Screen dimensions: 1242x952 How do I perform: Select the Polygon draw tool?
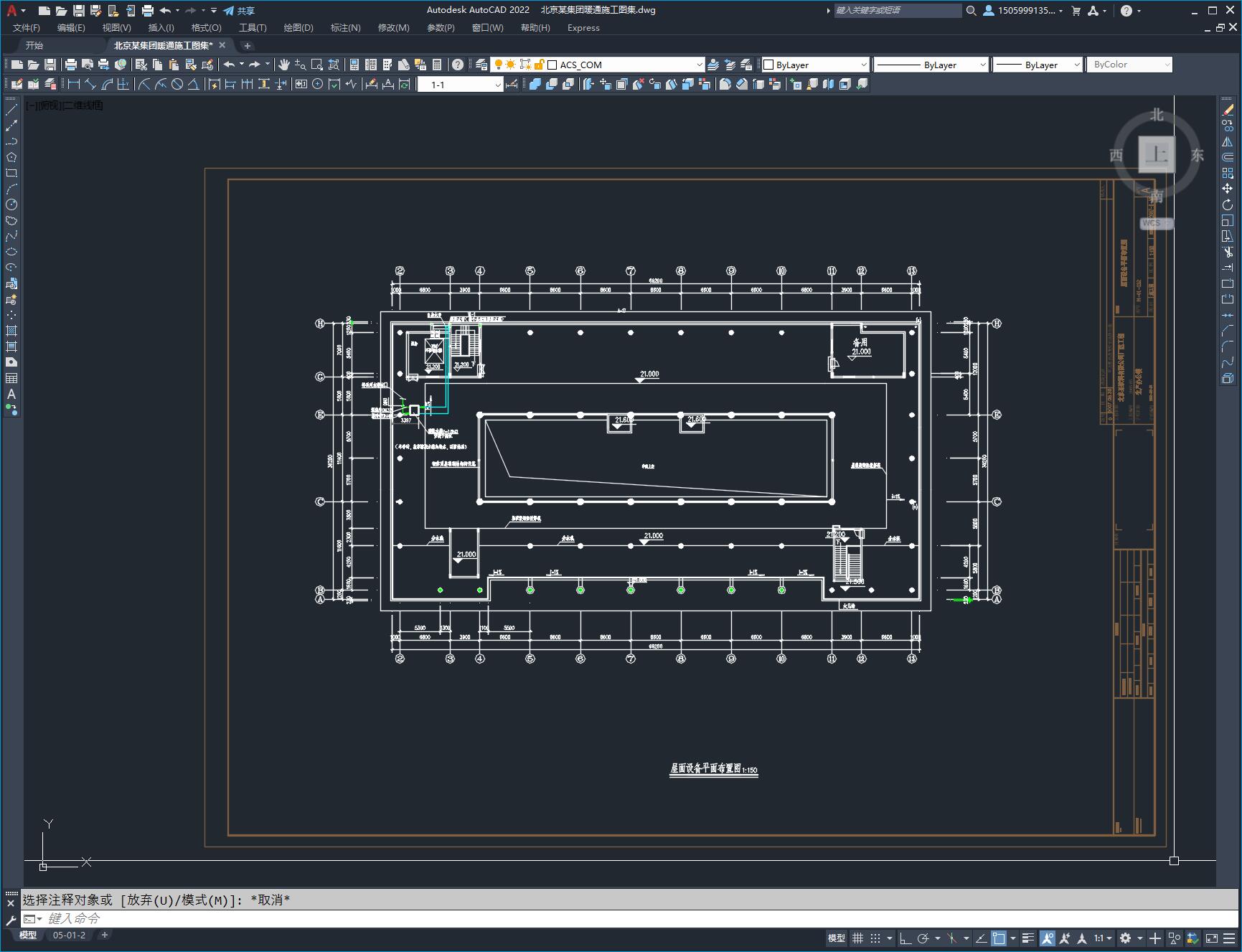(x=11, y=158)
